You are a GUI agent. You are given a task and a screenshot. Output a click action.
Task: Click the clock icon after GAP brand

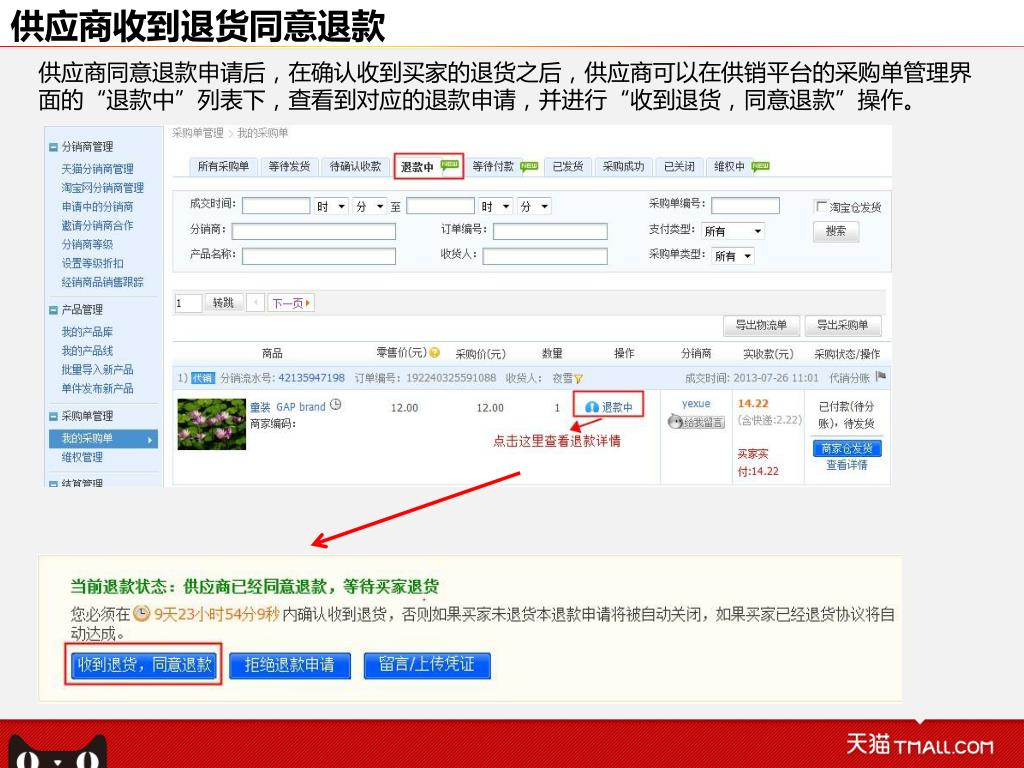[x=335, y=405]
